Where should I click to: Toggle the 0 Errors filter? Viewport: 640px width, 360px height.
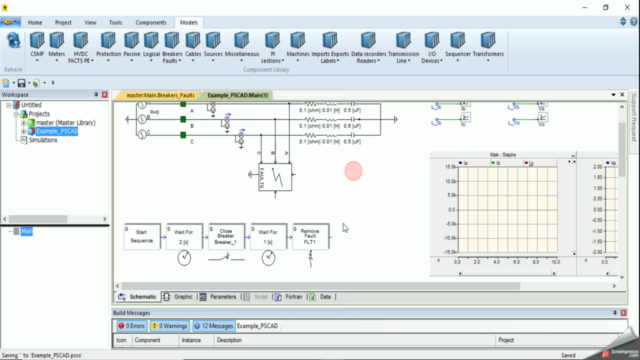(131, 326)
